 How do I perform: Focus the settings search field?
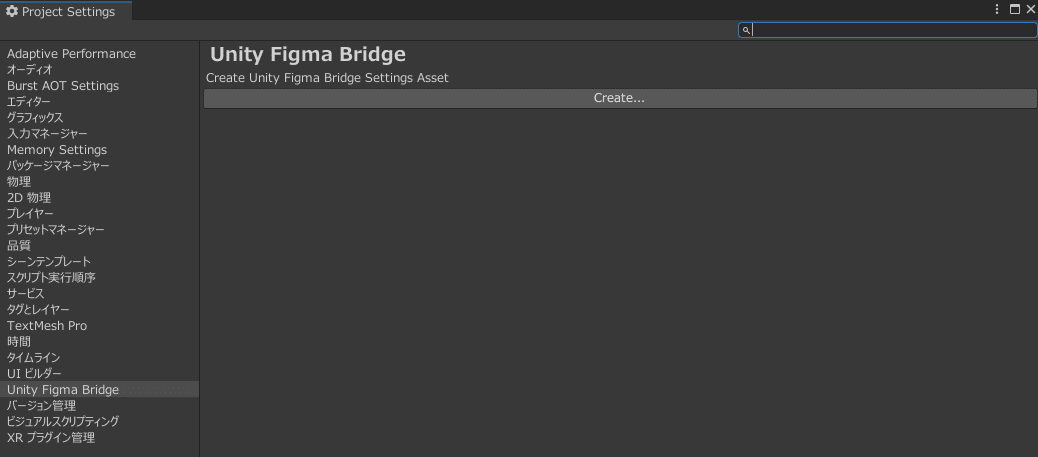(888, 30)
